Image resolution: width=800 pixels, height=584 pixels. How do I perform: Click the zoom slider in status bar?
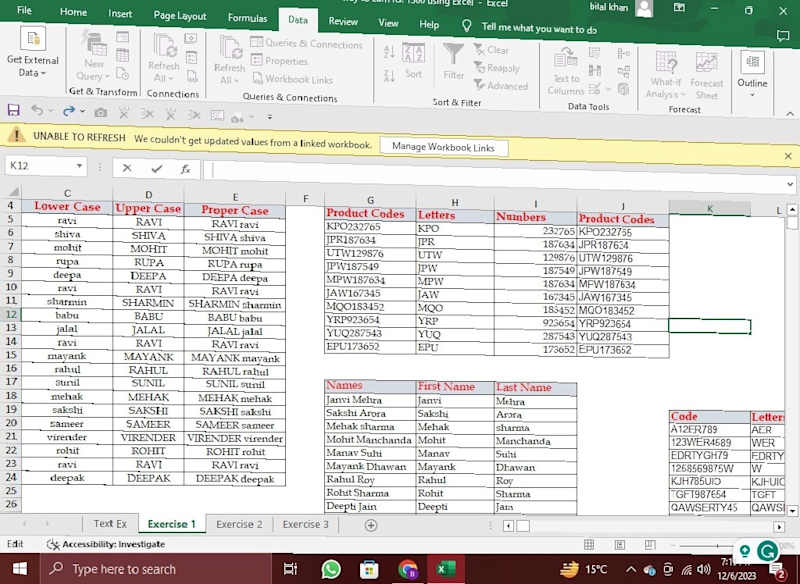717,546
